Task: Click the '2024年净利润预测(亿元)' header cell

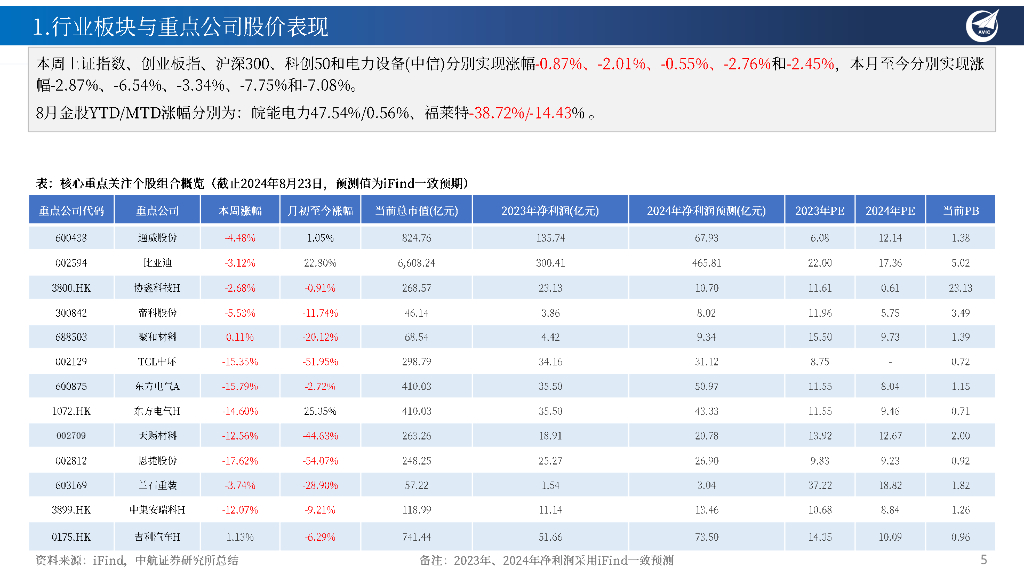Action: (x=706, y=210)
